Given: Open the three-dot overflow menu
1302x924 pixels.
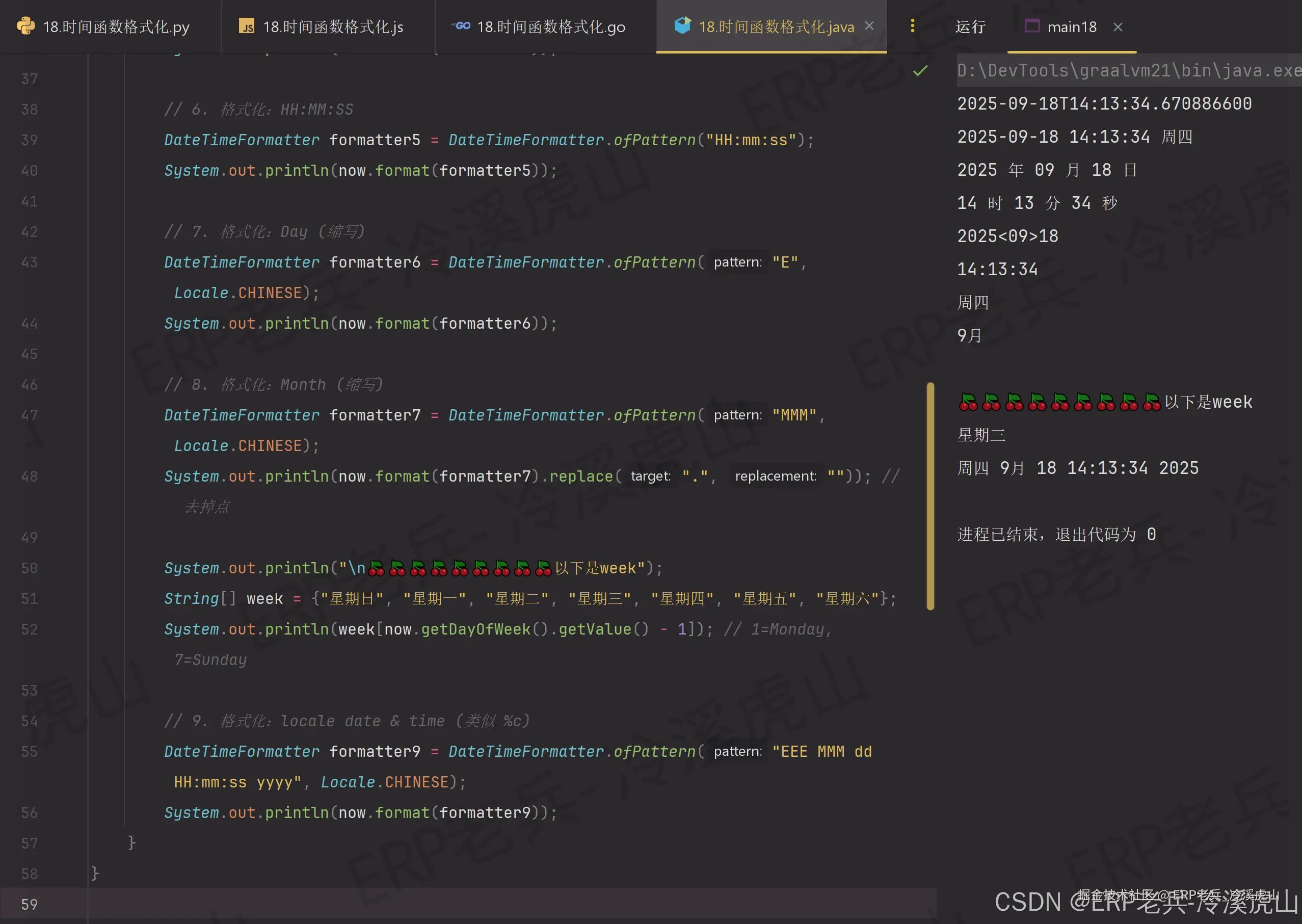Looking at the screenshot, I should (912, 25).
